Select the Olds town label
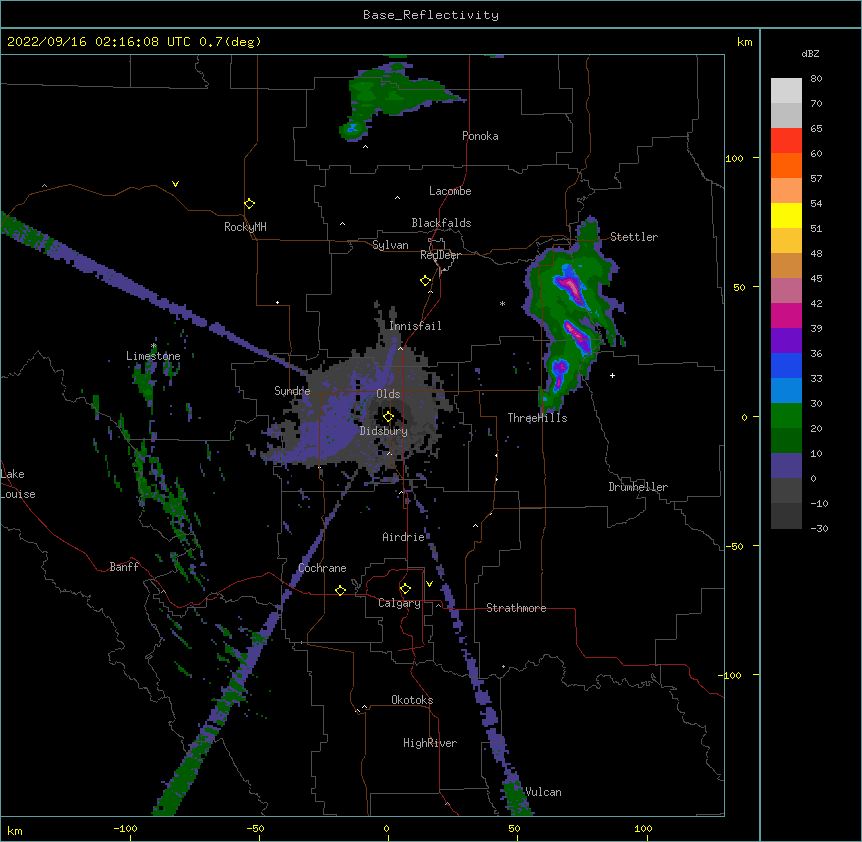The image size is (862, 842). tap(388, 394)
